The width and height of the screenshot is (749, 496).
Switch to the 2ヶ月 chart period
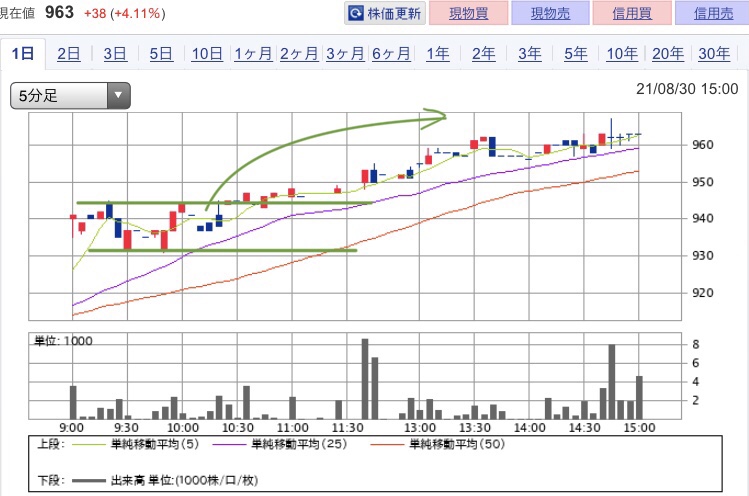click(299, 54)
